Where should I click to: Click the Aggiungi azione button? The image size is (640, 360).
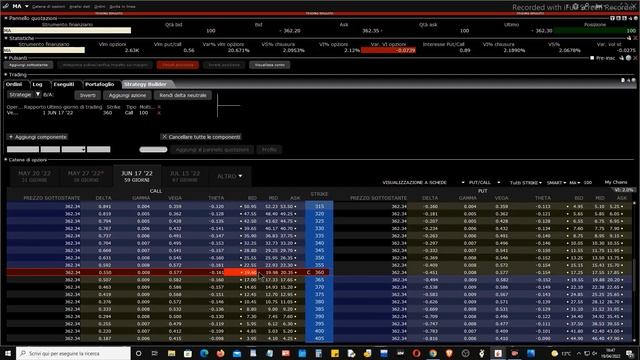pyautogui.click(x=127, y=95)
